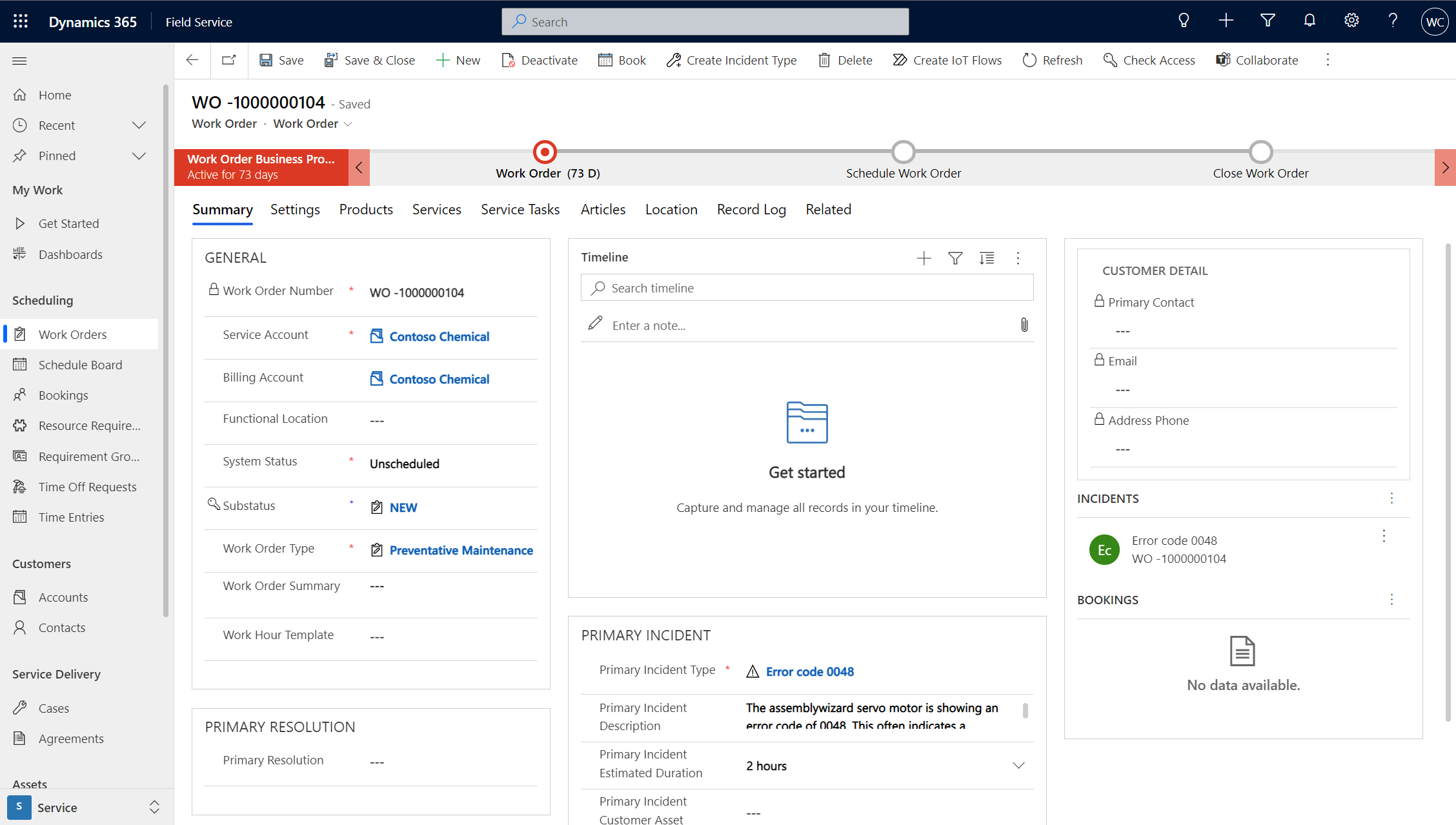
Task: Switch to the Services tab
Action: coord(437,209)
